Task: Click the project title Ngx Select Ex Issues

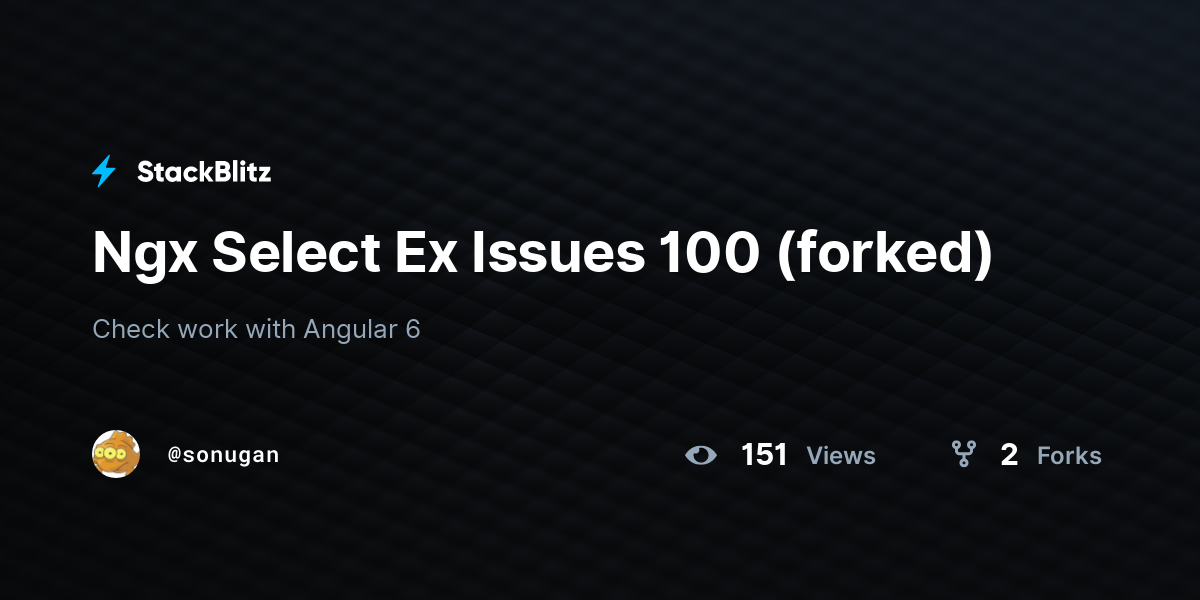Action: (369, 254)
